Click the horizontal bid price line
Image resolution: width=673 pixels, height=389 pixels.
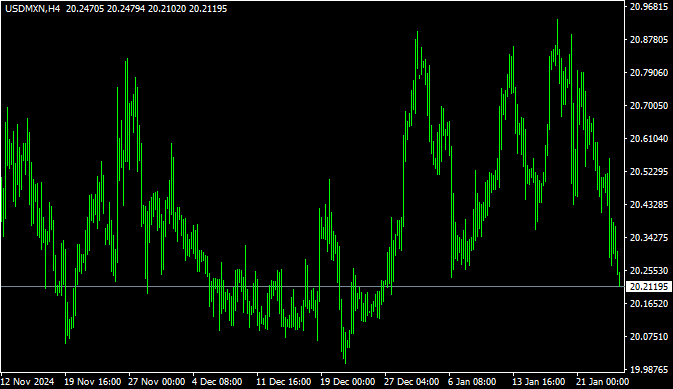coord(312,286)
